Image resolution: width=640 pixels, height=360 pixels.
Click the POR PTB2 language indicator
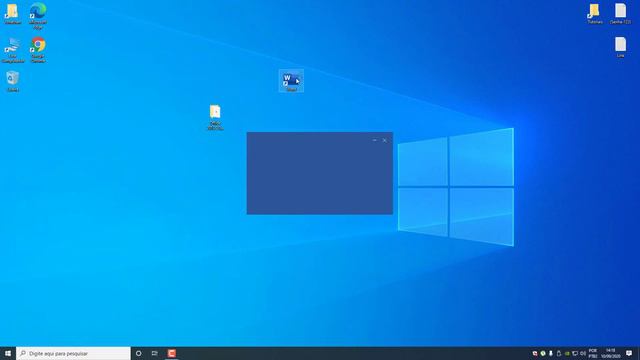click(593, 353)
